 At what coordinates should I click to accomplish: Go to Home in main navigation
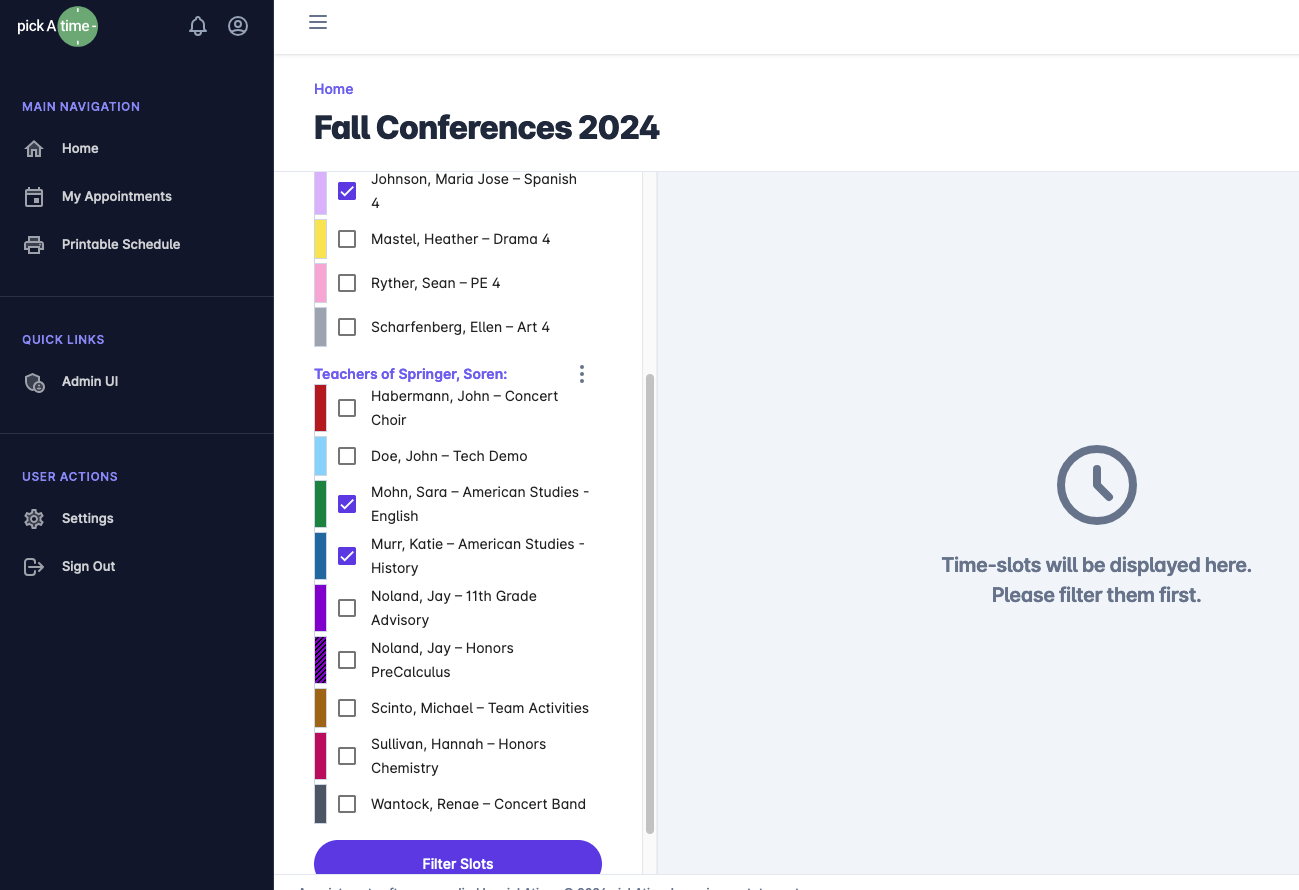tap(80, 149)
